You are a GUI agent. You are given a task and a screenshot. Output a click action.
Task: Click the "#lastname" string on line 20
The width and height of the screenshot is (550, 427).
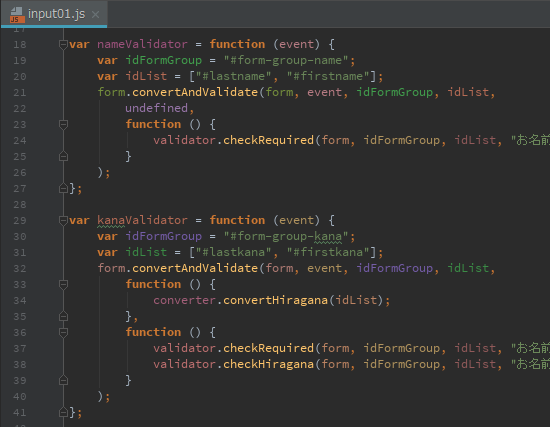(x=234, y=76)
